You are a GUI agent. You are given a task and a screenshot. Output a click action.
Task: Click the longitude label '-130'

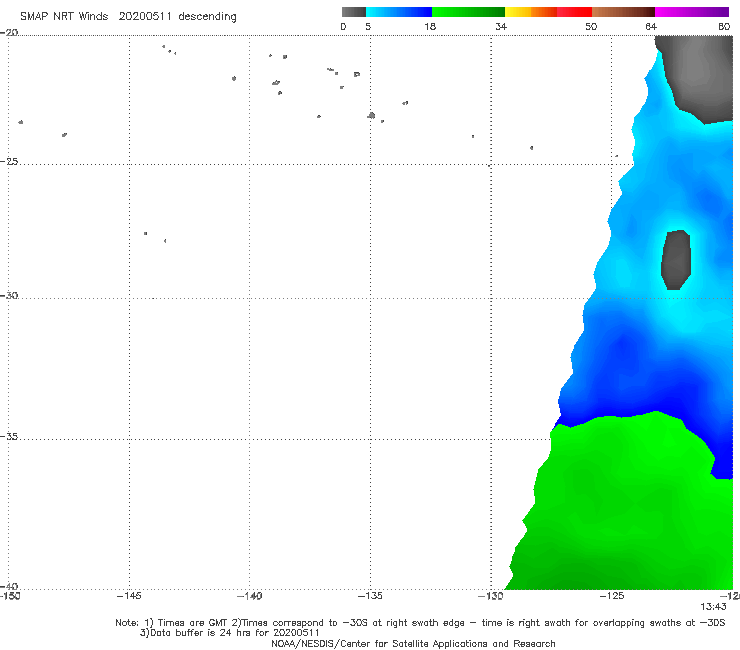tap(491, 596)
